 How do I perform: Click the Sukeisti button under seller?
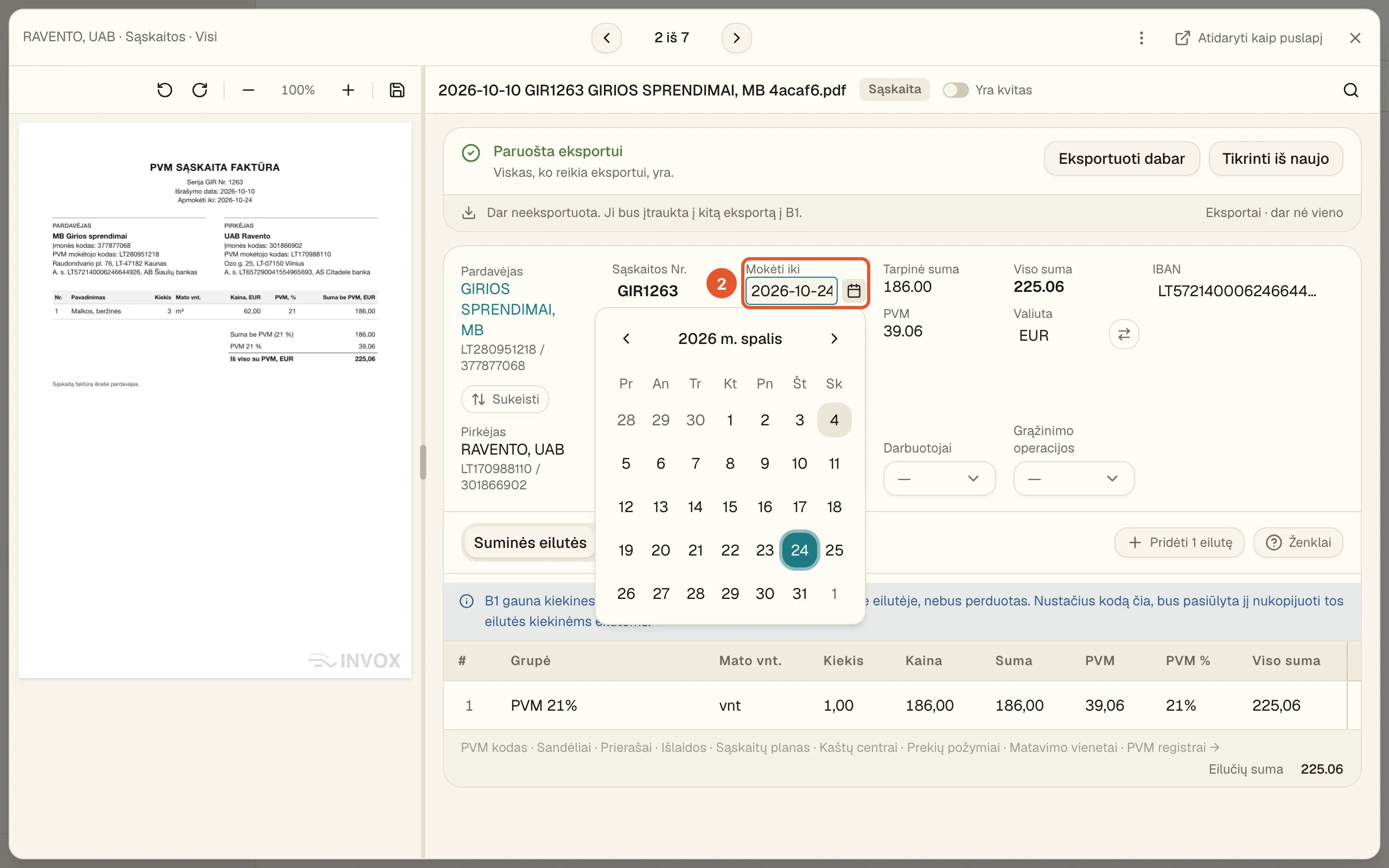tap(505, 399)
